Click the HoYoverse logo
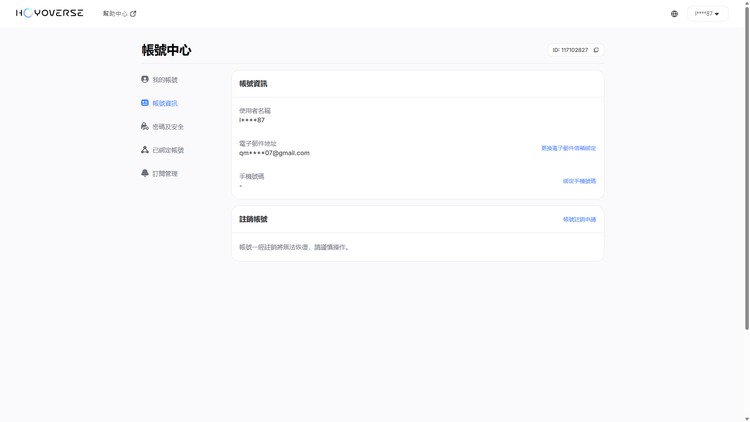Screen dimensions: 750x422 point(49,13)
